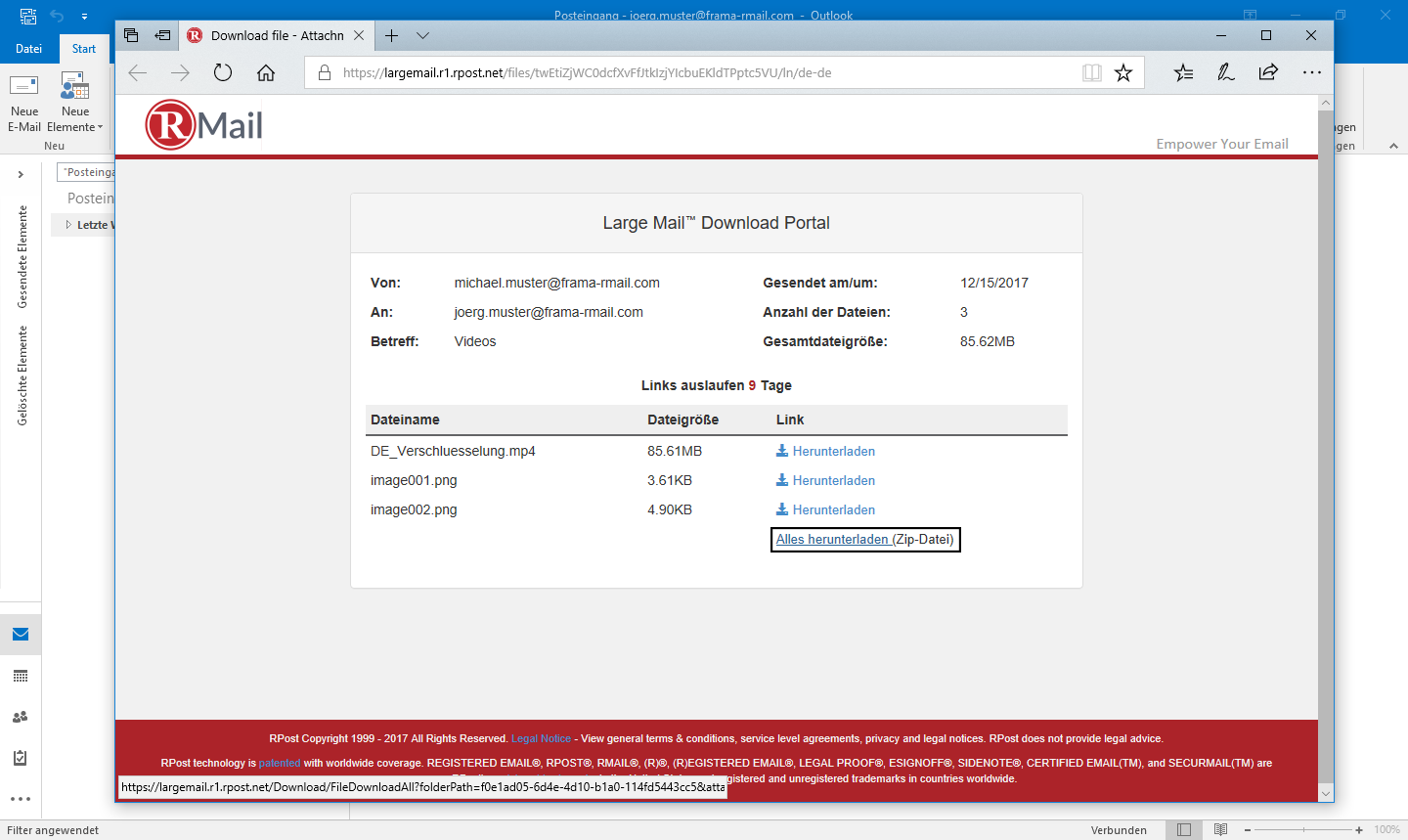Image resolution: width=1408 pixels, height=840 pixels.
Task: Open reading view in the address bar
Action: tap(1092, 72)
